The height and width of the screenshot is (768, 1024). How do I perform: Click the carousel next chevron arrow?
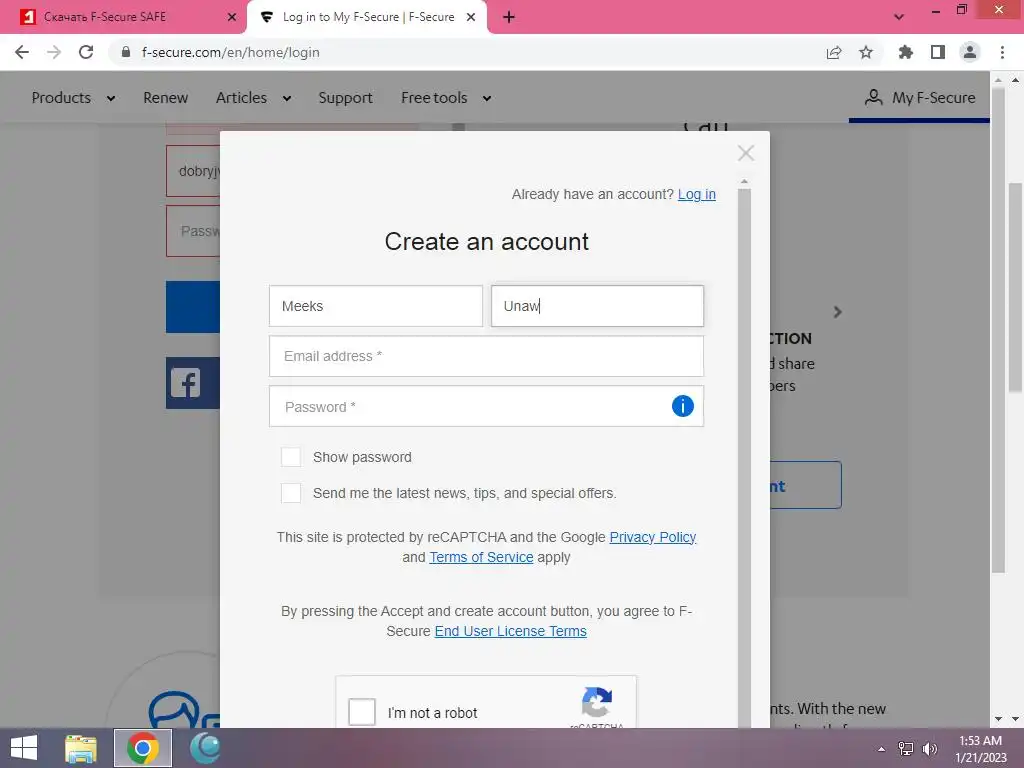pos(838,312)
